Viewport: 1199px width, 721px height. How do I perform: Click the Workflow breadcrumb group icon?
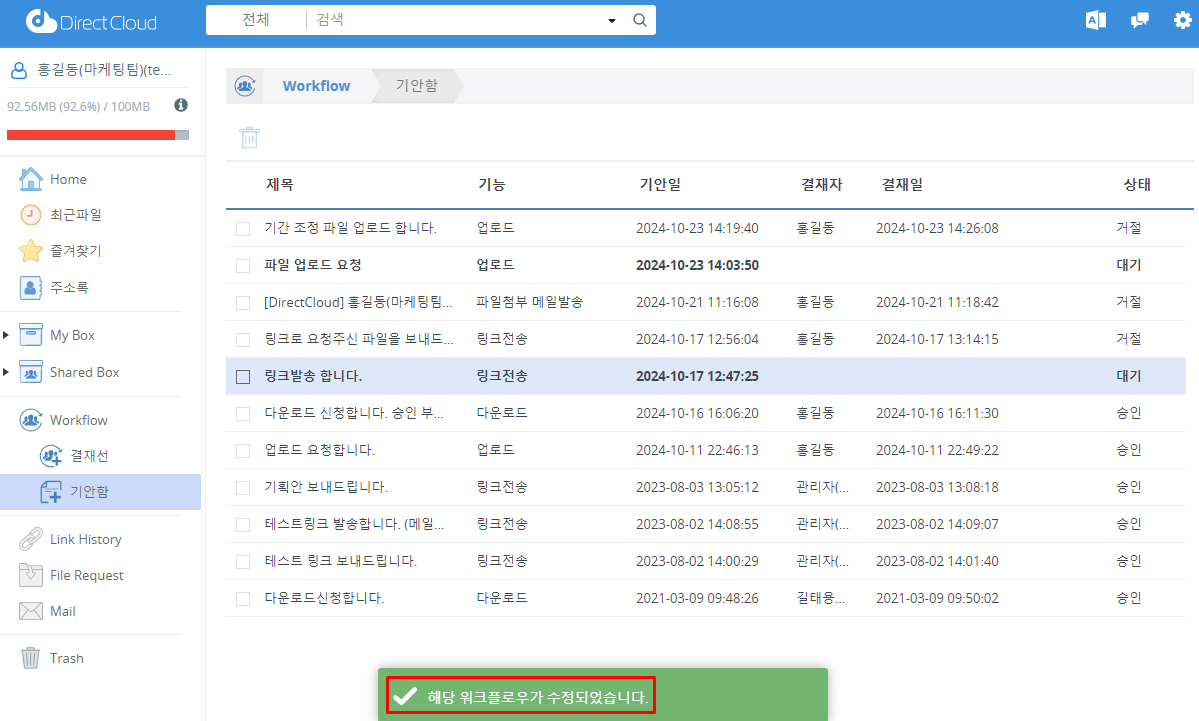tap(245, 86)
